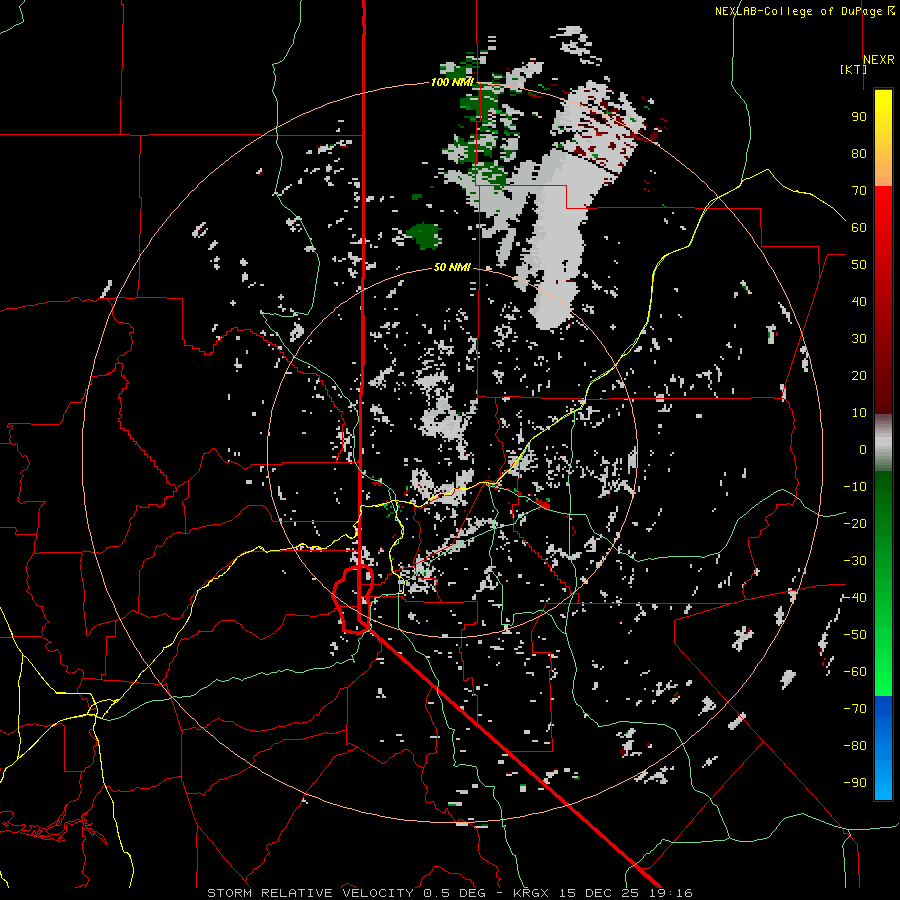Click the -50 value on velocity scale
This screenshot has width=900, height=900.
[855, 635]
